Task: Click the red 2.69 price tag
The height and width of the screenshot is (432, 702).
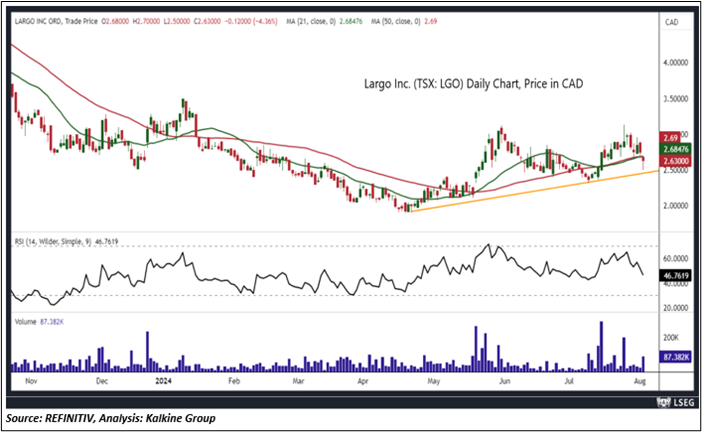Action: pos(670,138)
